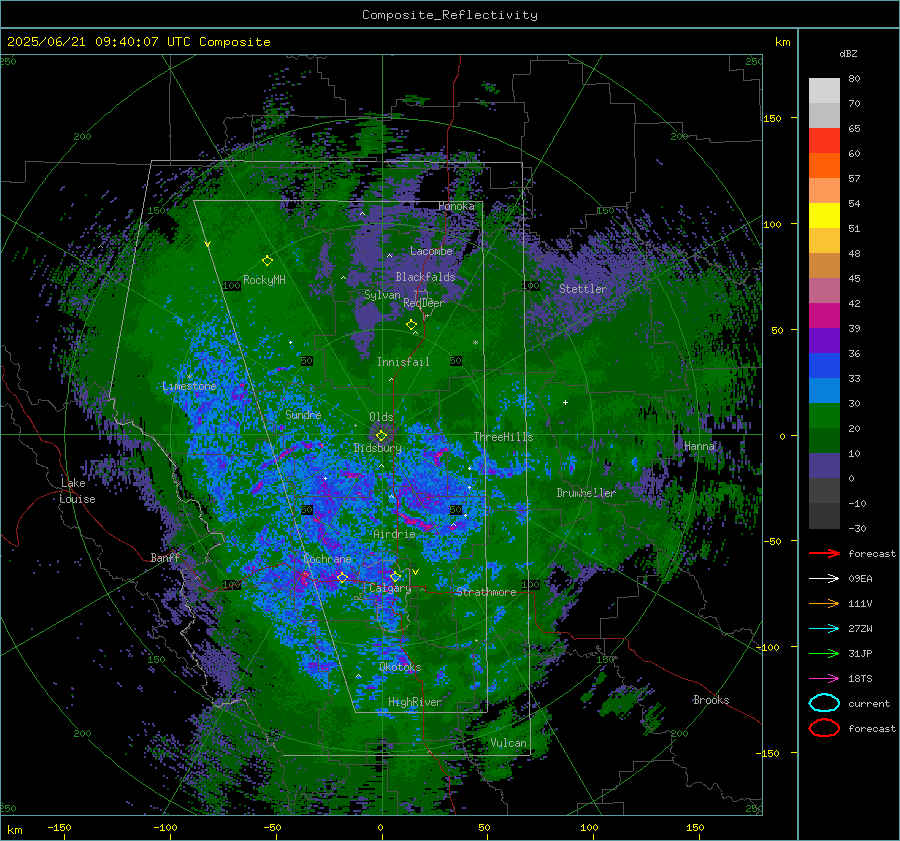Click the Lacombe city label
The image size is (900, 841).
[431, 251]
